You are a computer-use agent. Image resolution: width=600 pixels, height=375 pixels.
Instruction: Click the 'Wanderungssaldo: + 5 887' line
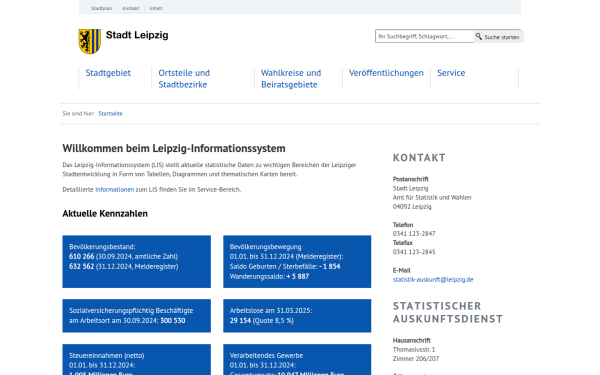pos(269,276)
